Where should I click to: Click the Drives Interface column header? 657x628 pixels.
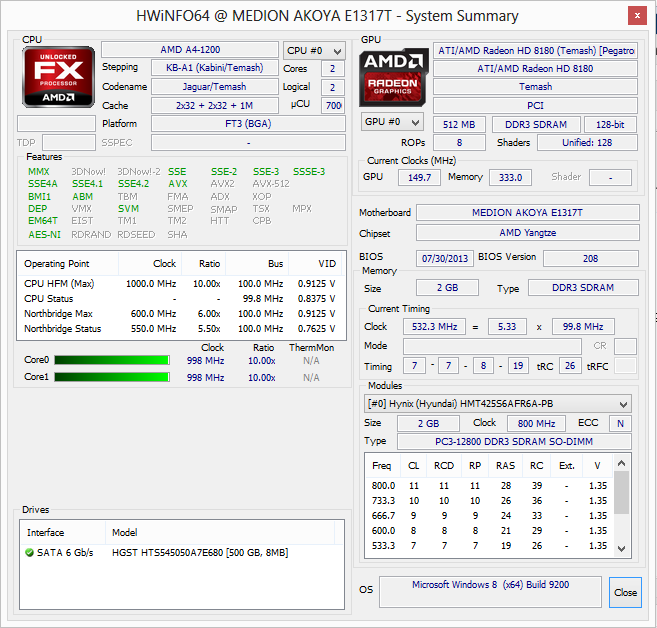point(62,532)
